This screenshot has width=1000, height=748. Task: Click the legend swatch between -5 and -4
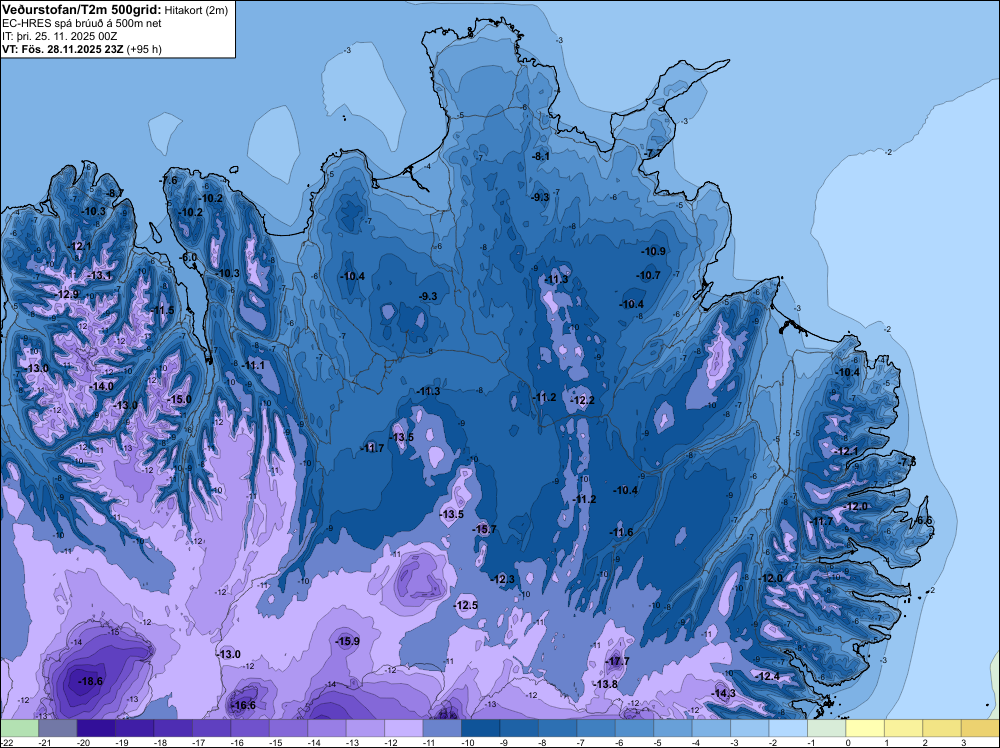click(x=673, y=729)
